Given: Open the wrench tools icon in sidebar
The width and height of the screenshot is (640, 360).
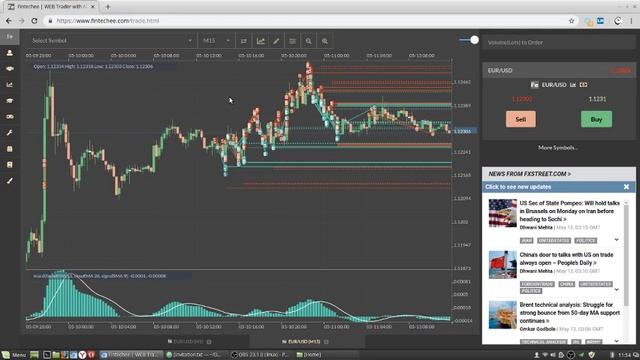Looking at the screenshot, I should point(9,133).
